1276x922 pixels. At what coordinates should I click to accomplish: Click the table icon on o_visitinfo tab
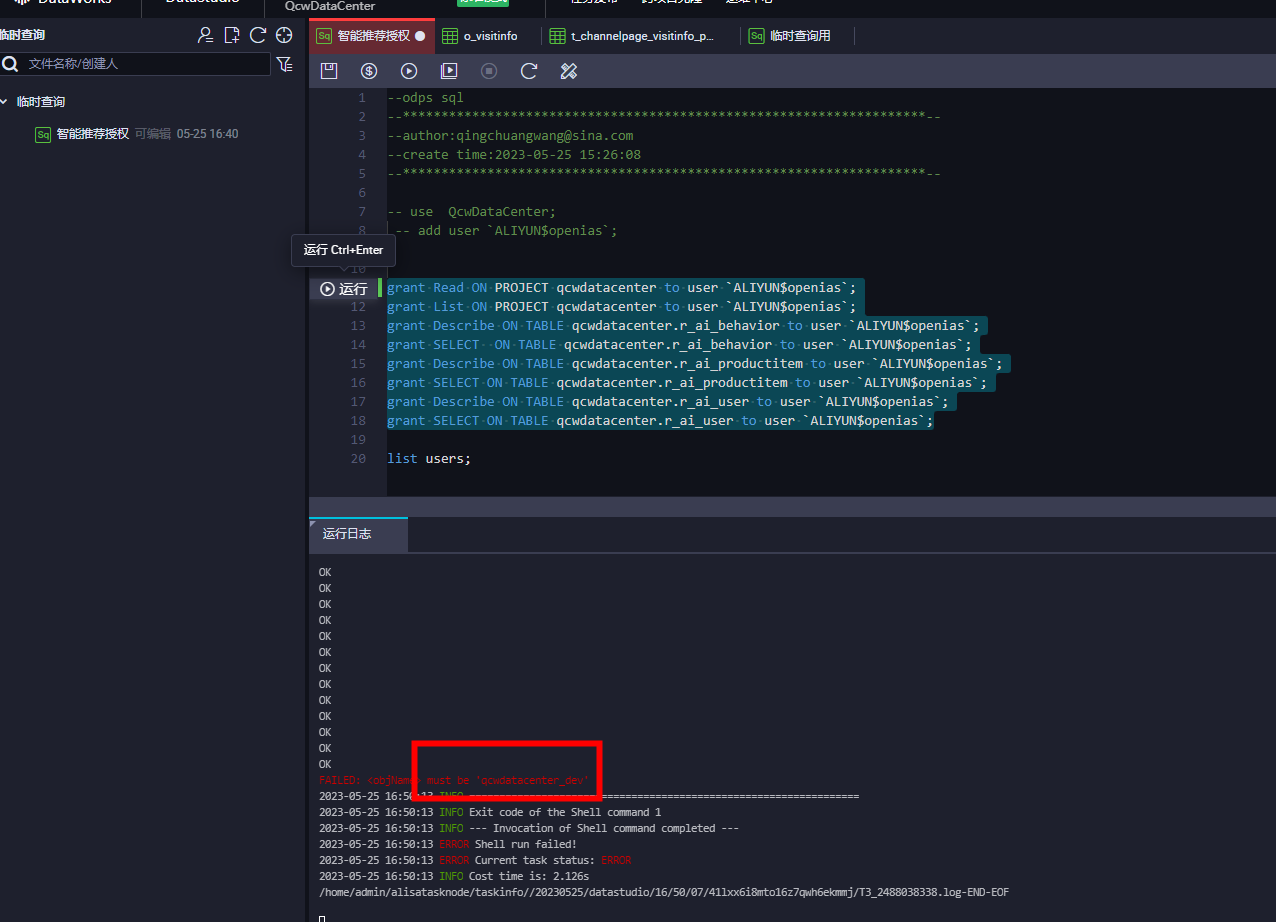450,36
